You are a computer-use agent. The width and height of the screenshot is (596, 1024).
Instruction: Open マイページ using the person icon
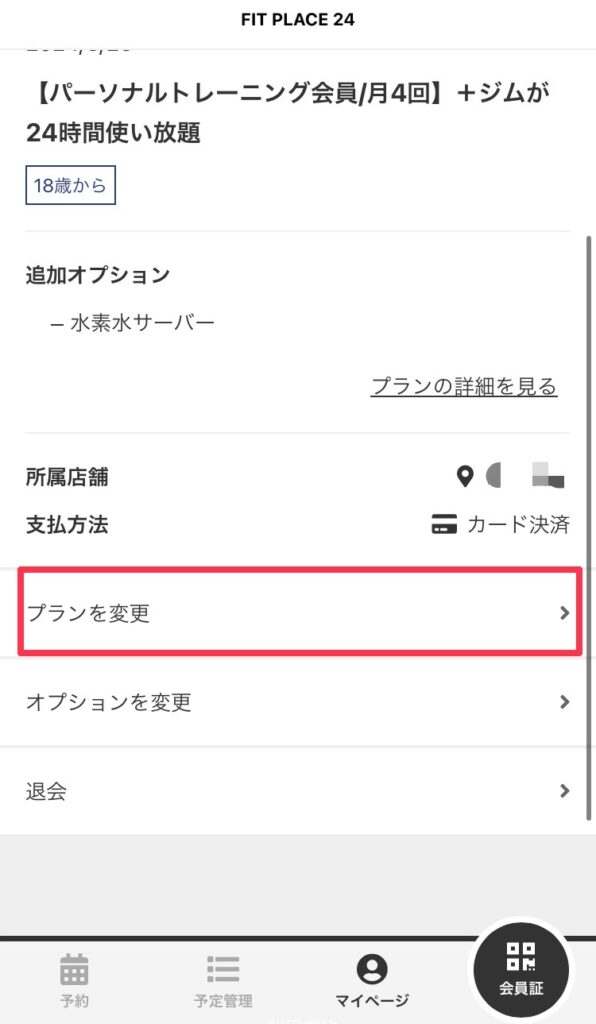[370, 968]
